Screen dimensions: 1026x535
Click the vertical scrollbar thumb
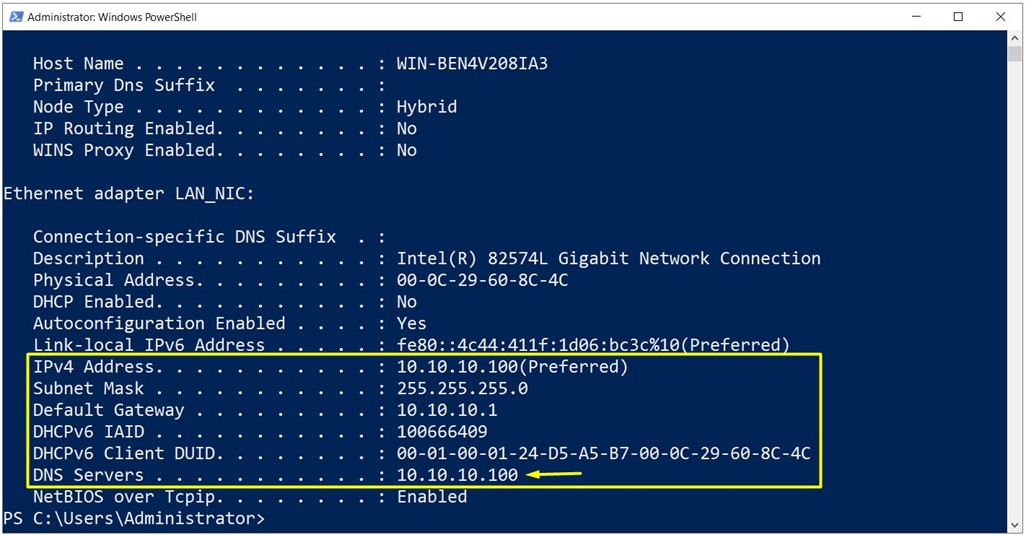coord(1014,54)
